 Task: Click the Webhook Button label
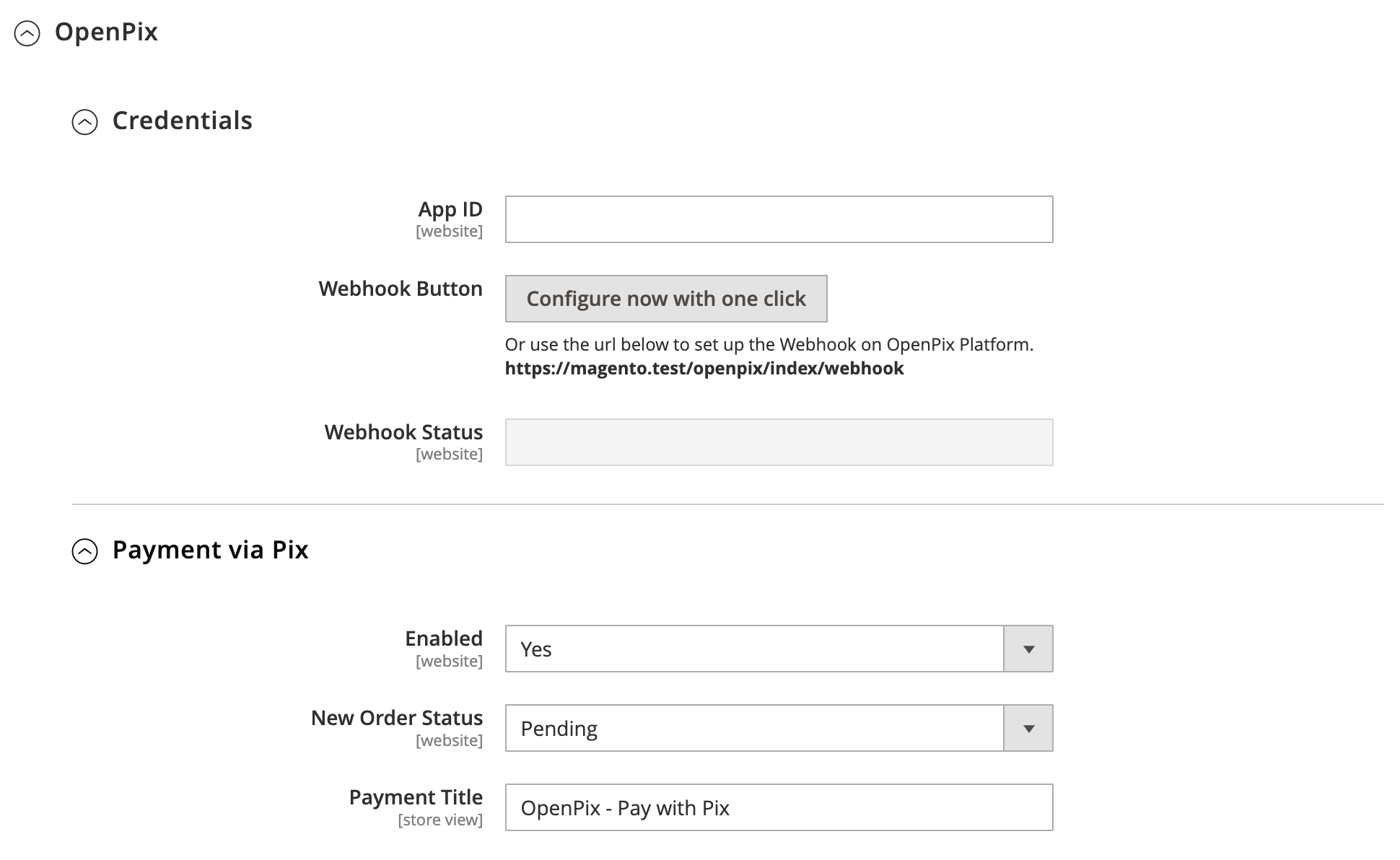click(401, 289)
